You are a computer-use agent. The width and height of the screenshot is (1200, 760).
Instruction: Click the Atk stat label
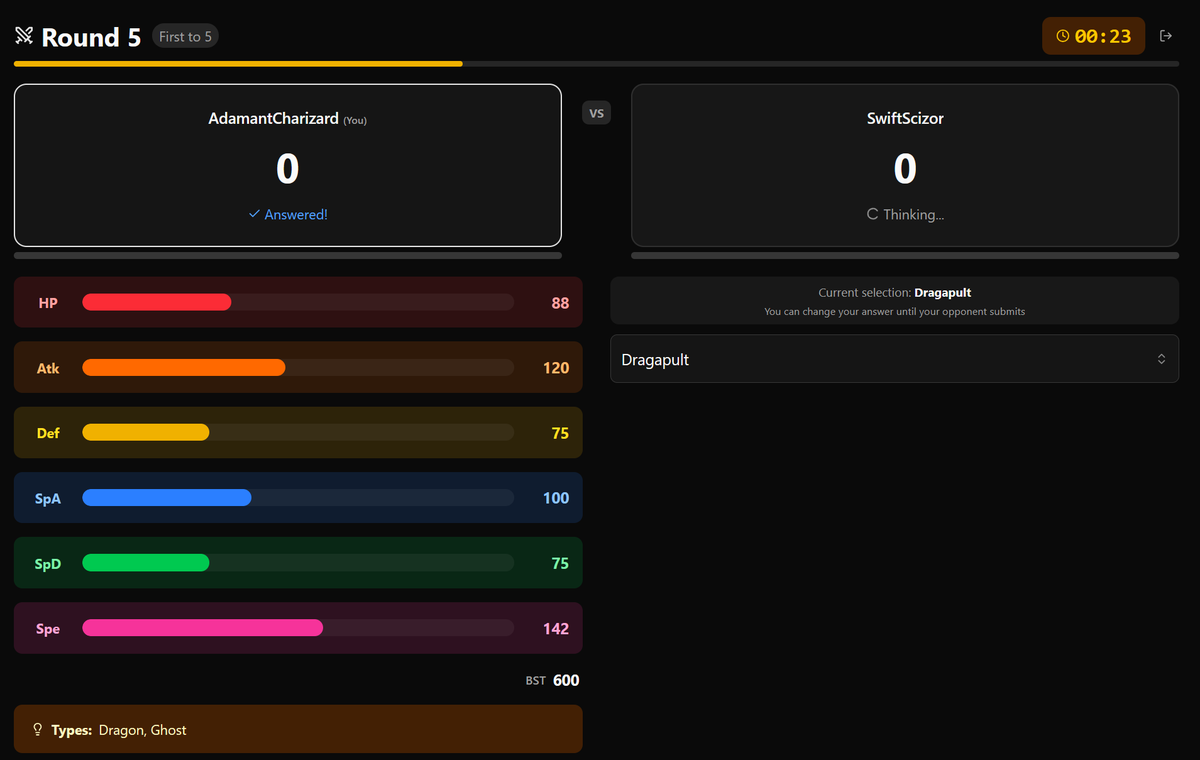click(x=48, y=368)
